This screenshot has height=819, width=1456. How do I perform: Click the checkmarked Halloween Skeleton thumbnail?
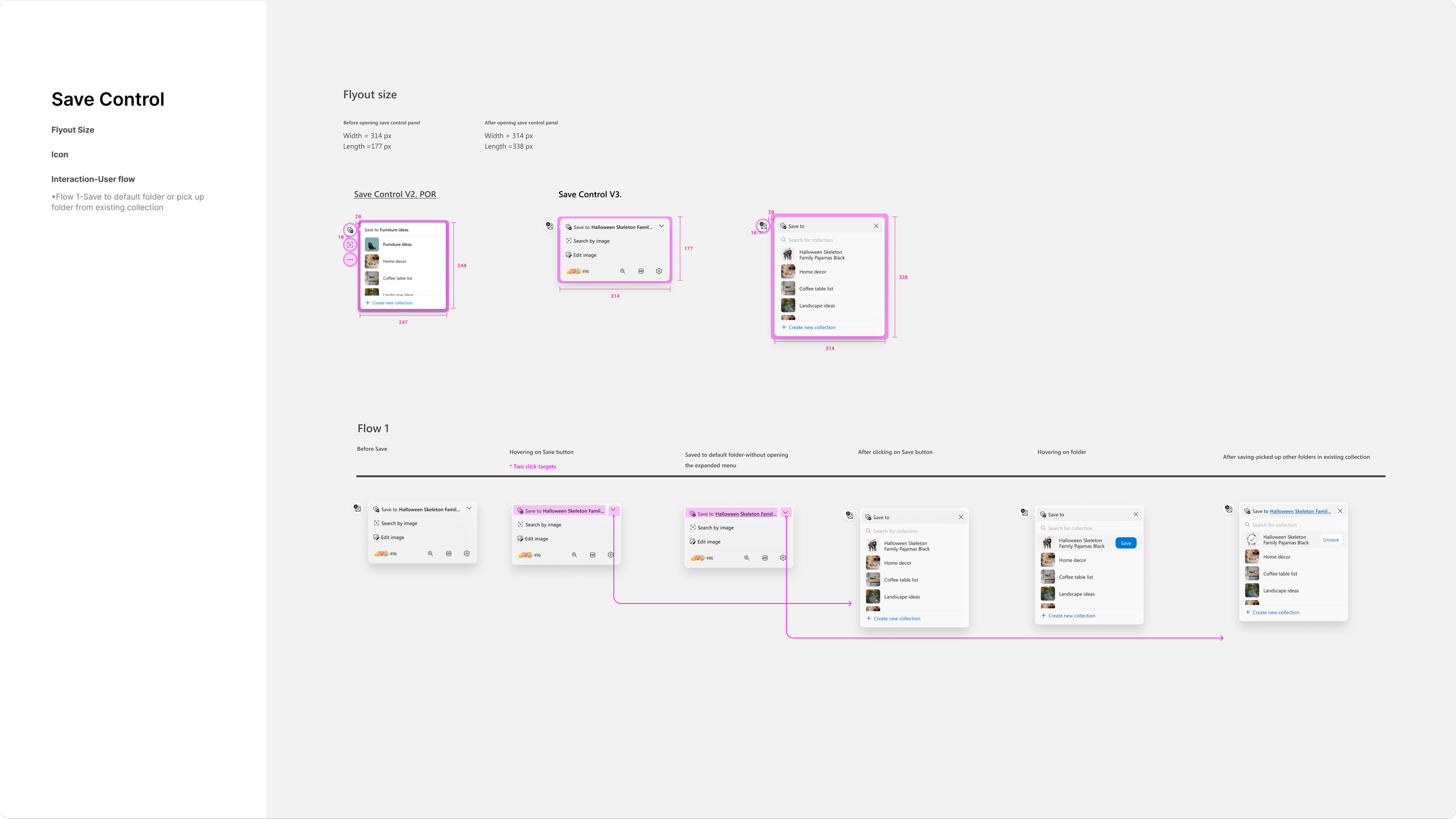[1252, 540]
